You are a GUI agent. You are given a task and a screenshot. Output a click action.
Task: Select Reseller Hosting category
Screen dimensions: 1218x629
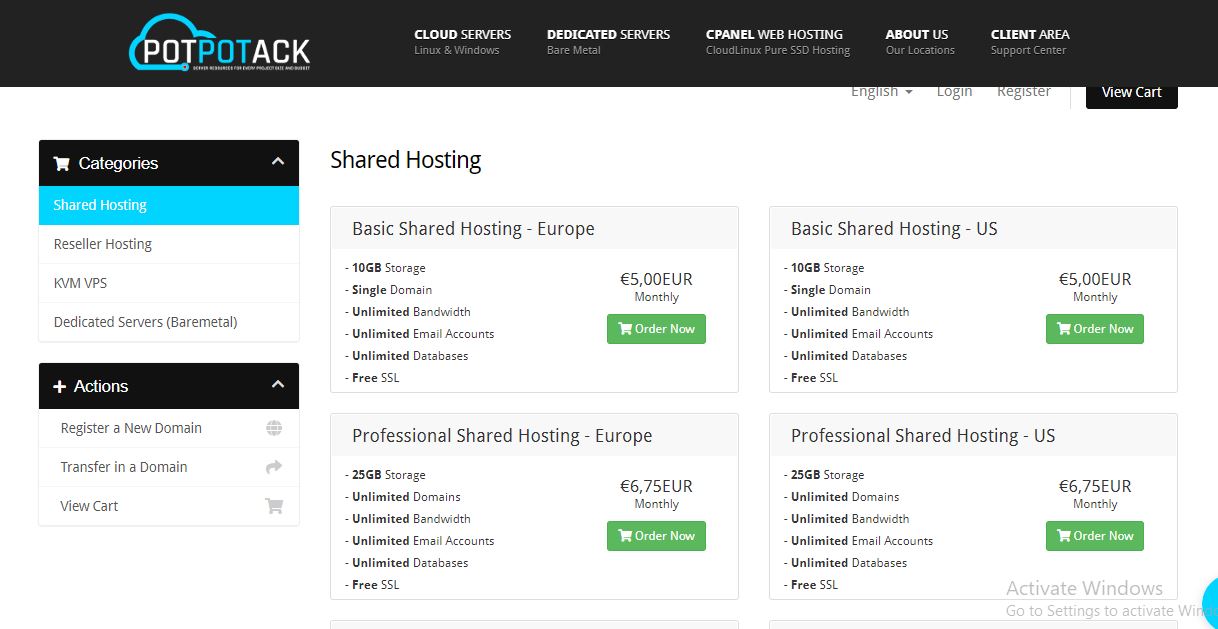103,244
